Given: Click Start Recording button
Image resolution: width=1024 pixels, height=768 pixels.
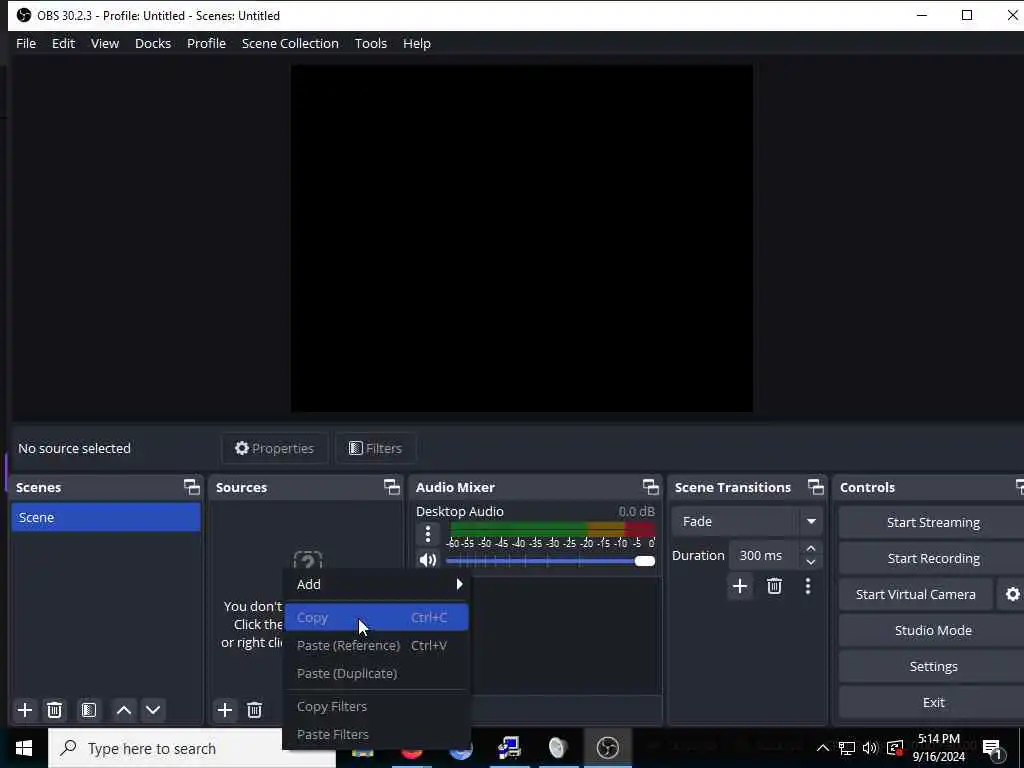Looking at the screenshot, I should click(933, 558).
